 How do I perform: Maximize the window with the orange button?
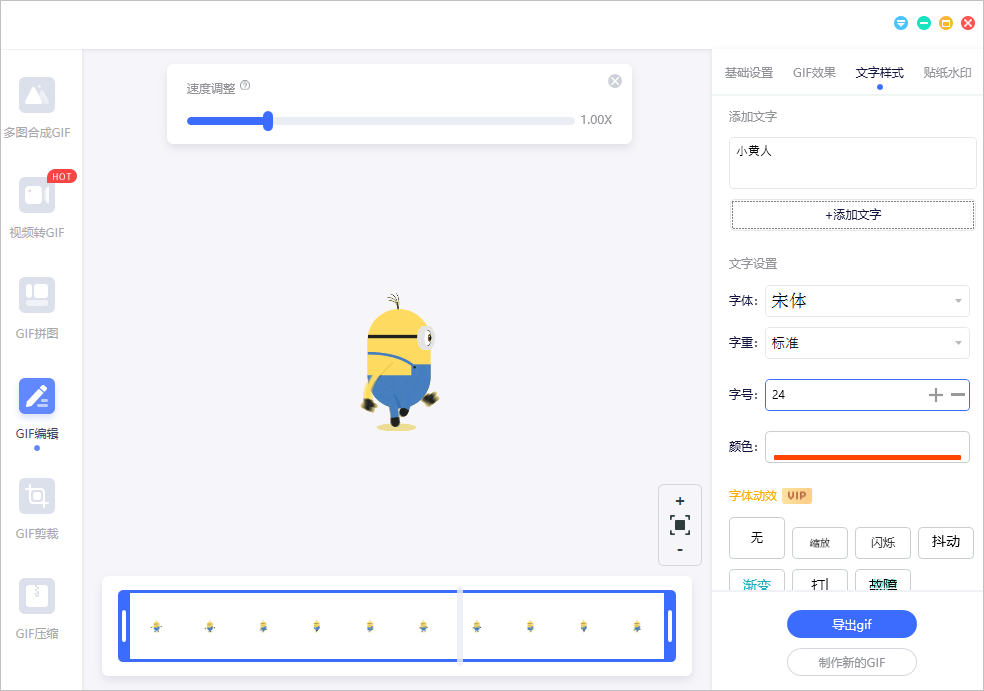point(946,23)
